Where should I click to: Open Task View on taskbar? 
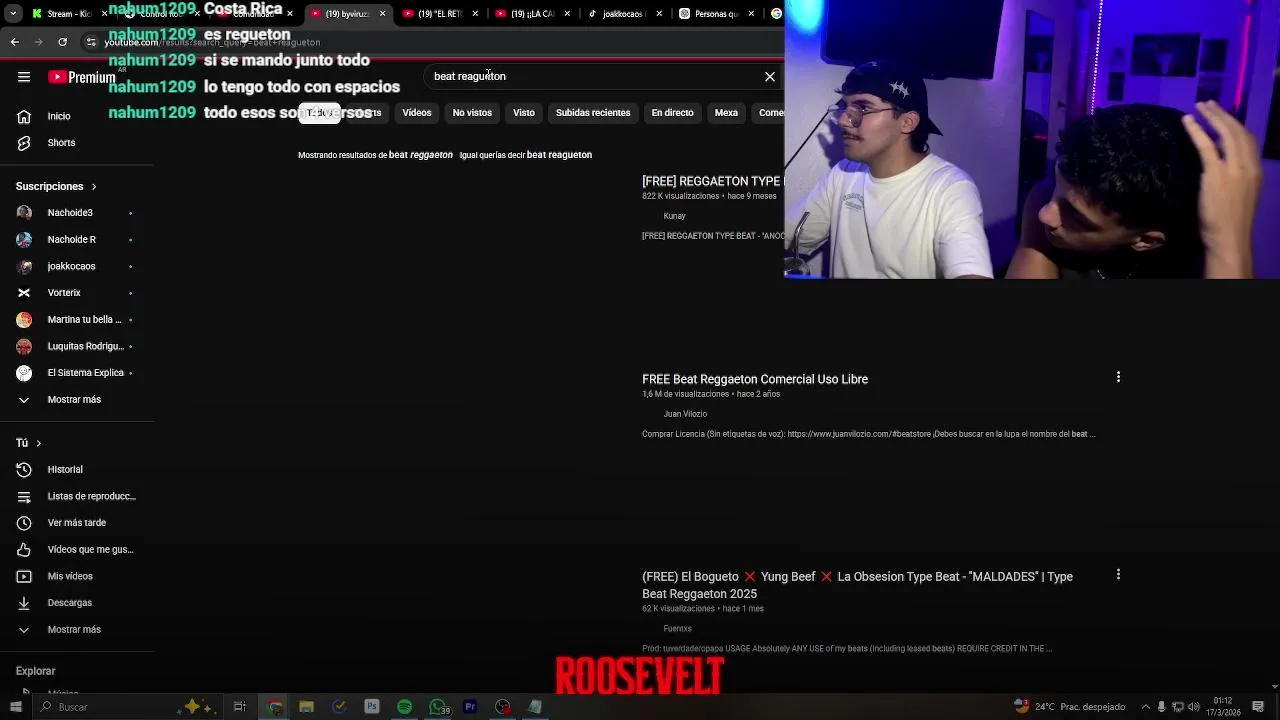coord(240,707)
